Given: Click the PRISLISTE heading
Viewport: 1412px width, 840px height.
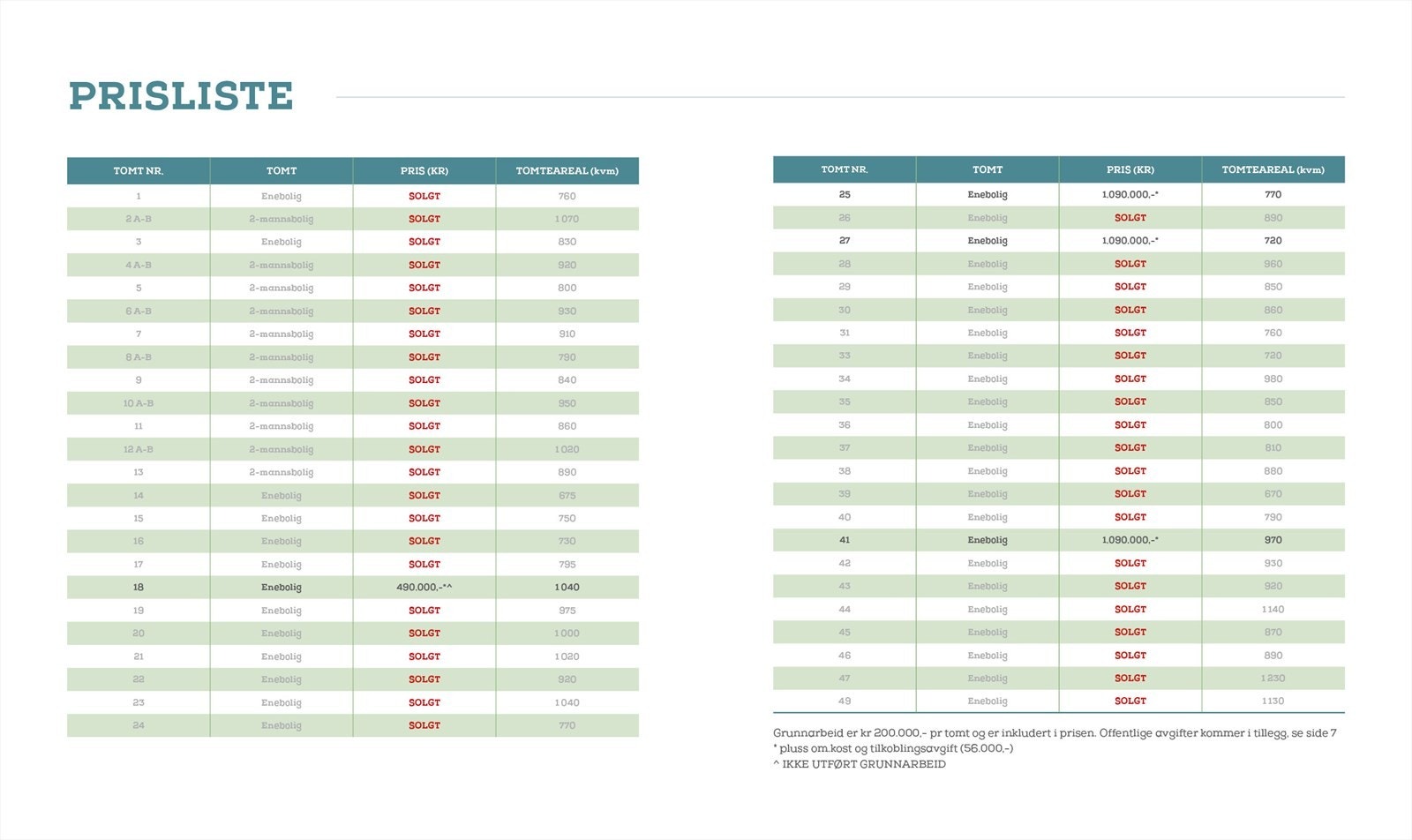Looking at the screenshot, I should tap(181, 96).
